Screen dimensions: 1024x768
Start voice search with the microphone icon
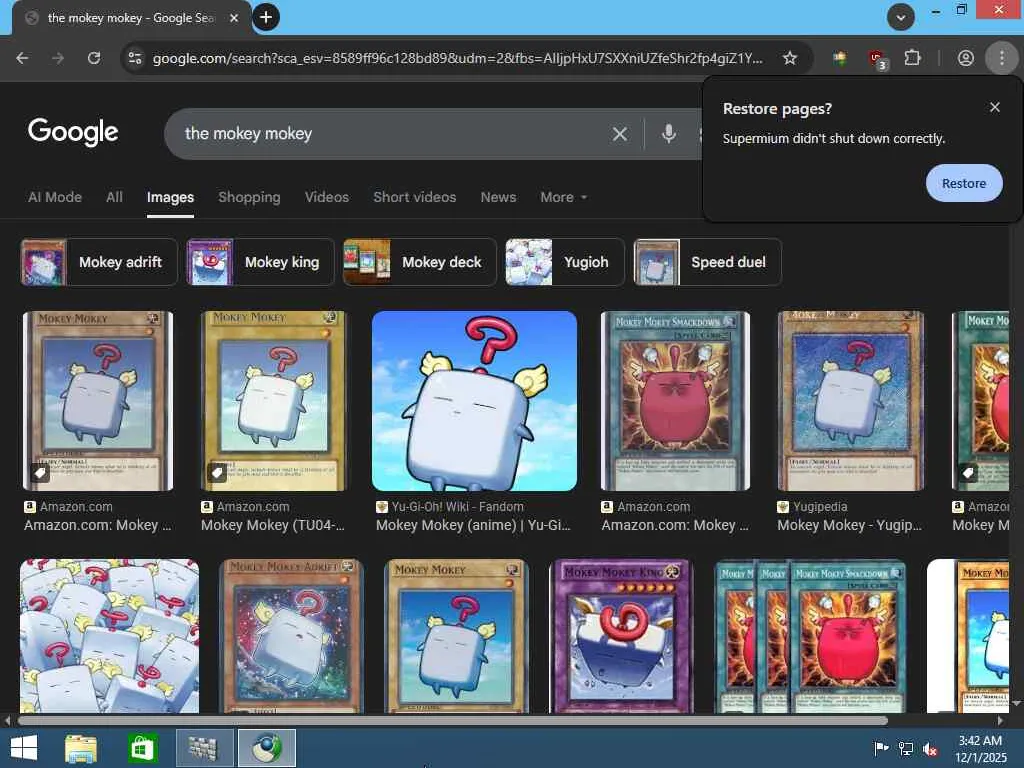pyautogui.click(x=668, y=134)
